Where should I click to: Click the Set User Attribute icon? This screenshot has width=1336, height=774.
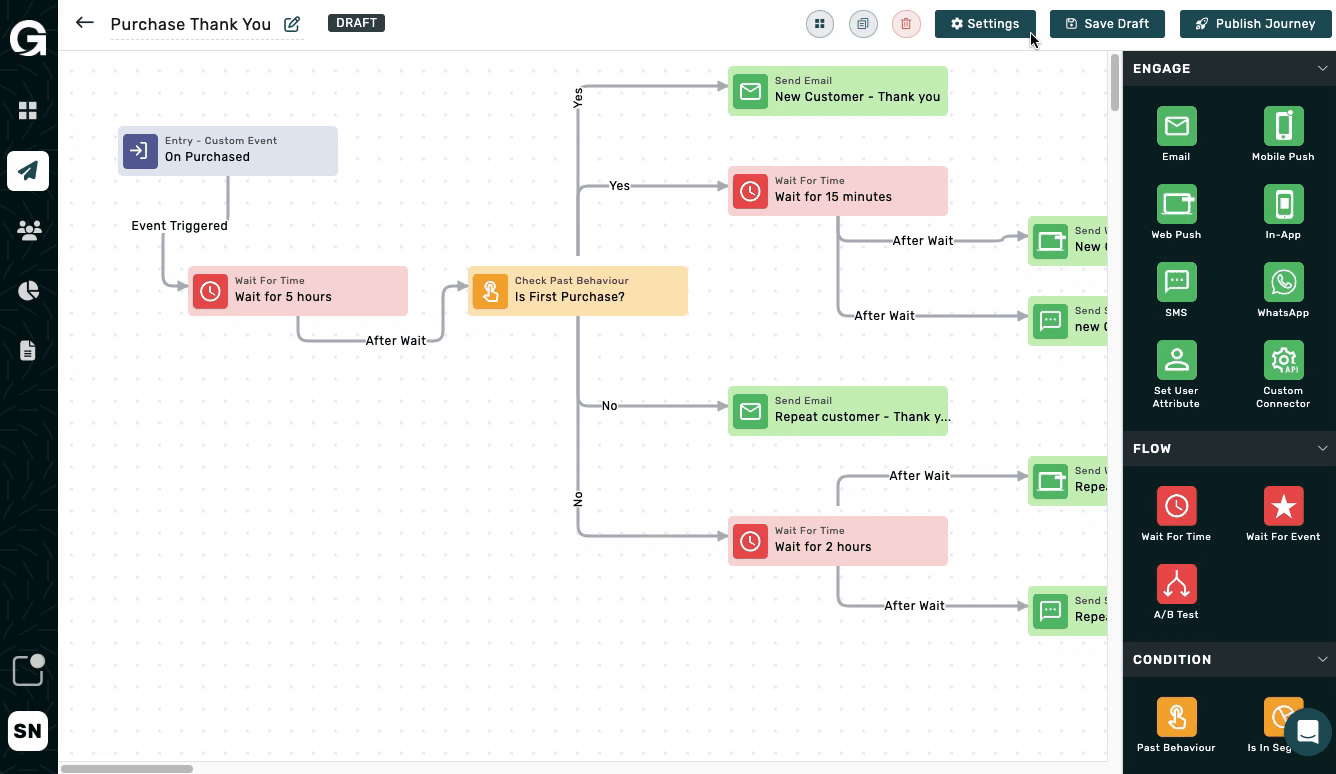point(1176,361)
